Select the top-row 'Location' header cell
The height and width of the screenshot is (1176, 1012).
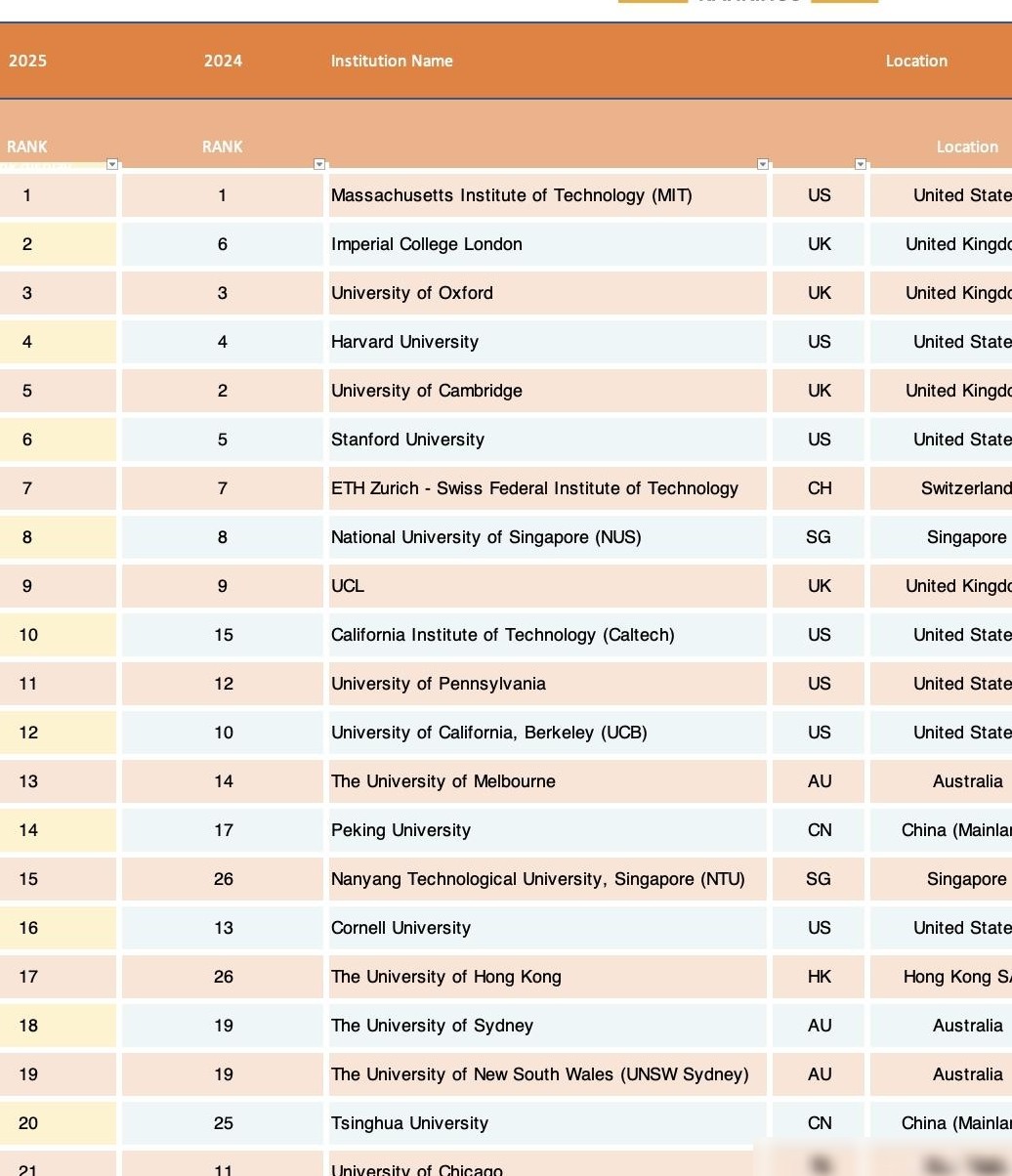(x=916, y=61)
